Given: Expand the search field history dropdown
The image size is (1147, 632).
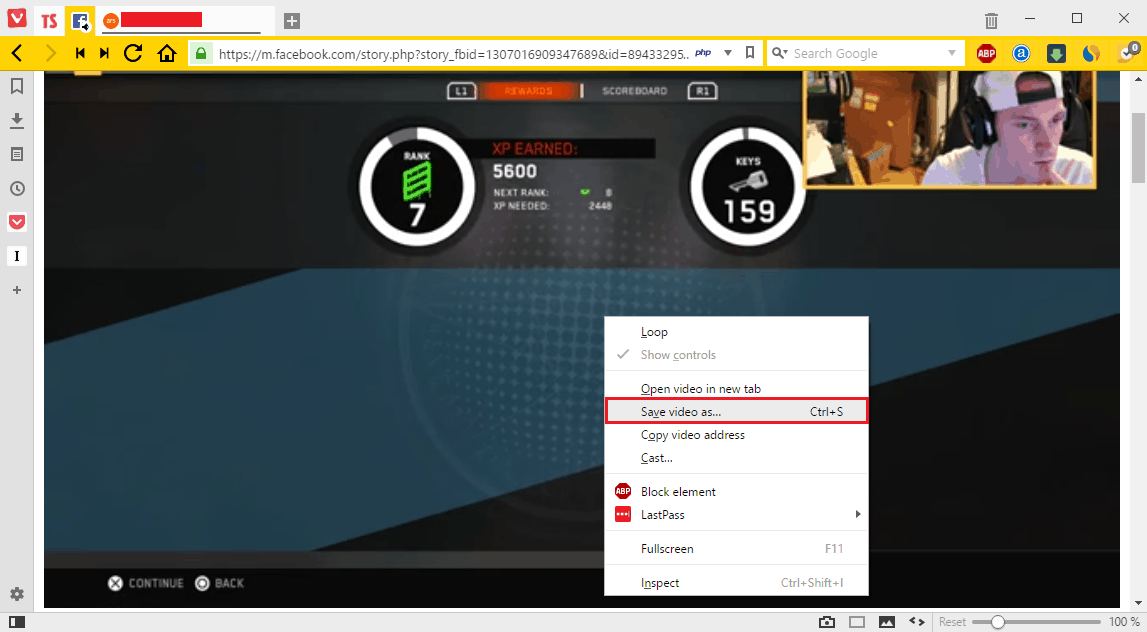Looking at the screenshot, I should [952, 53].
